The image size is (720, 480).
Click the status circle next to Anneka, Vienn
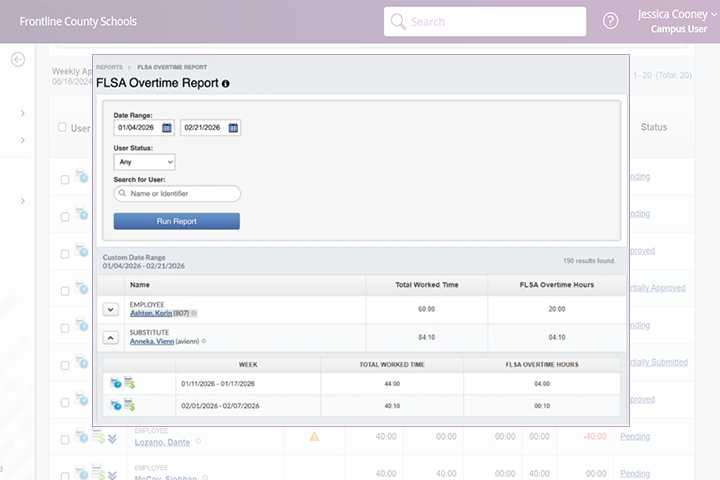tap(203, 341)
